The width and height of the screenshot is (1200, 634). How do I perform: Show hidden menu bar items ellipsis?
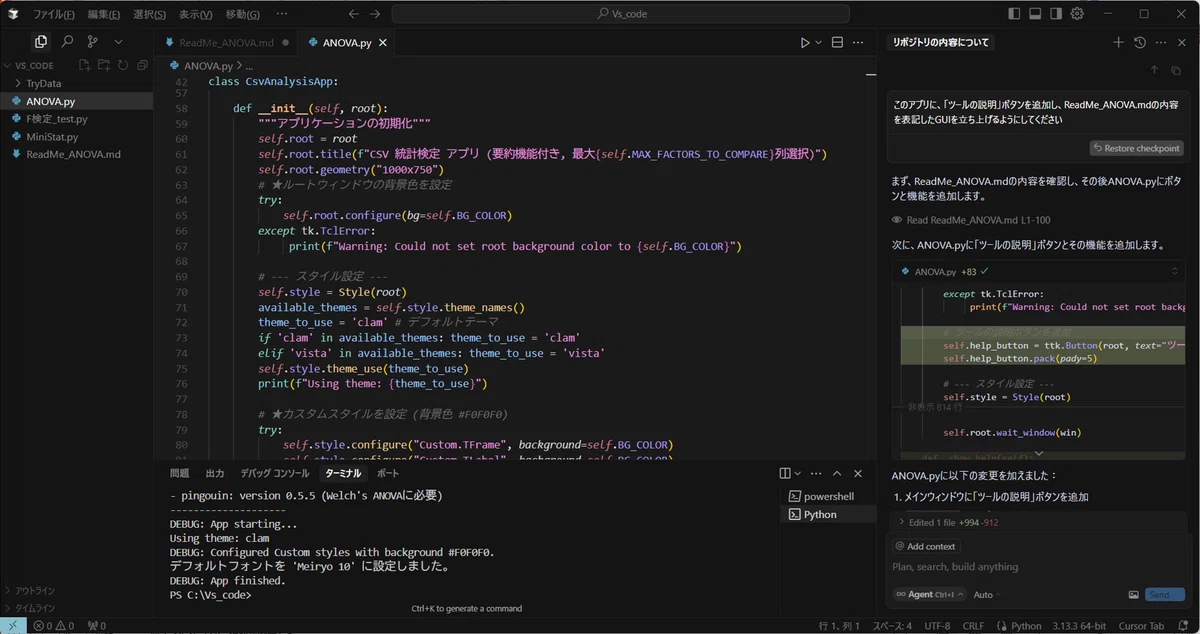pos(281,14)
